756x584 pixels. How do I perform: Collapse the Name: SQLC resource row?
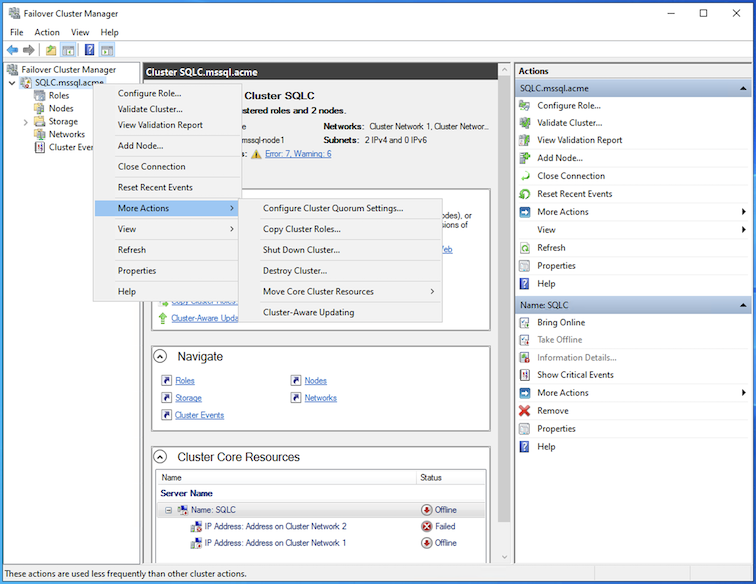168,510
